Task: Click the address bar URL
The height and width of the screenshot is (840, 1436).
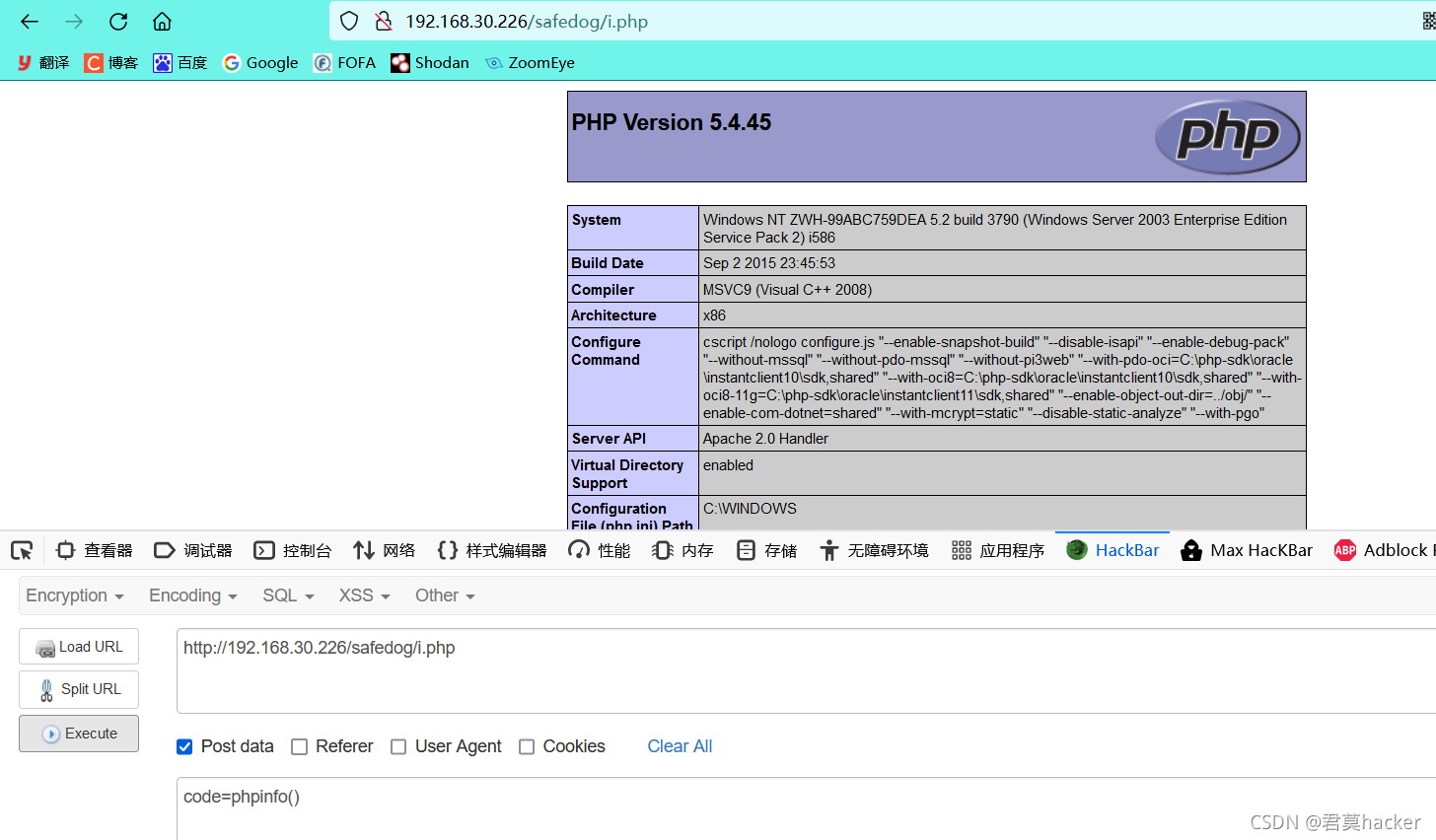Action: [527, 22]
